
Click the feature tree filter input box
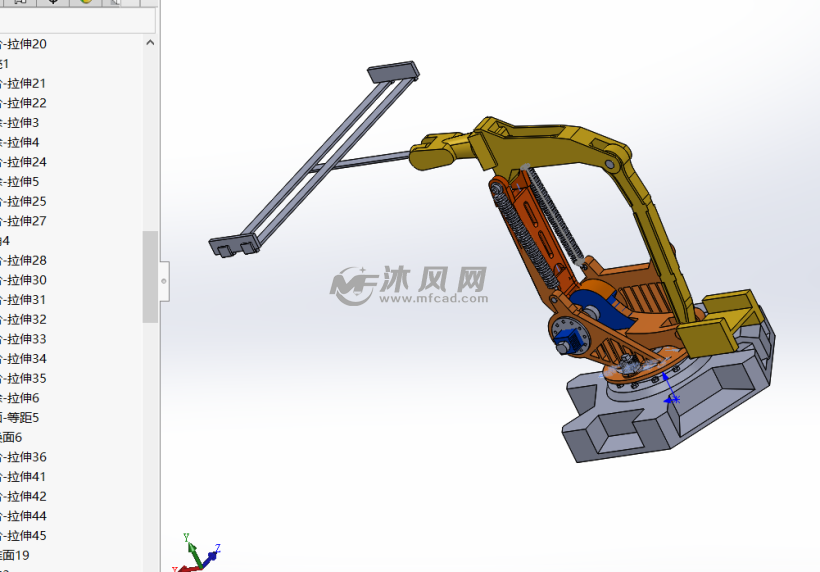click(x=76, y=21)
